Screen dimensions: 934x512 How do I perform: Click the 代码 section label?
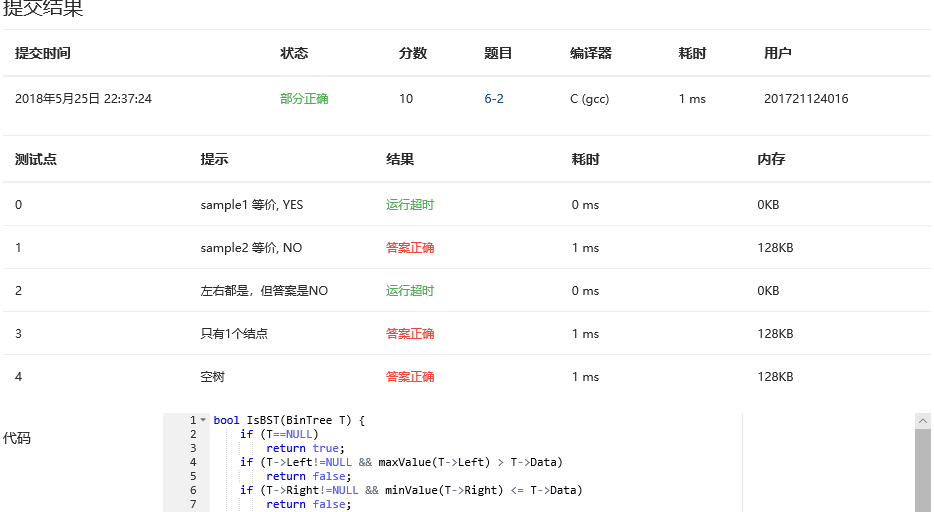[17, 438]
